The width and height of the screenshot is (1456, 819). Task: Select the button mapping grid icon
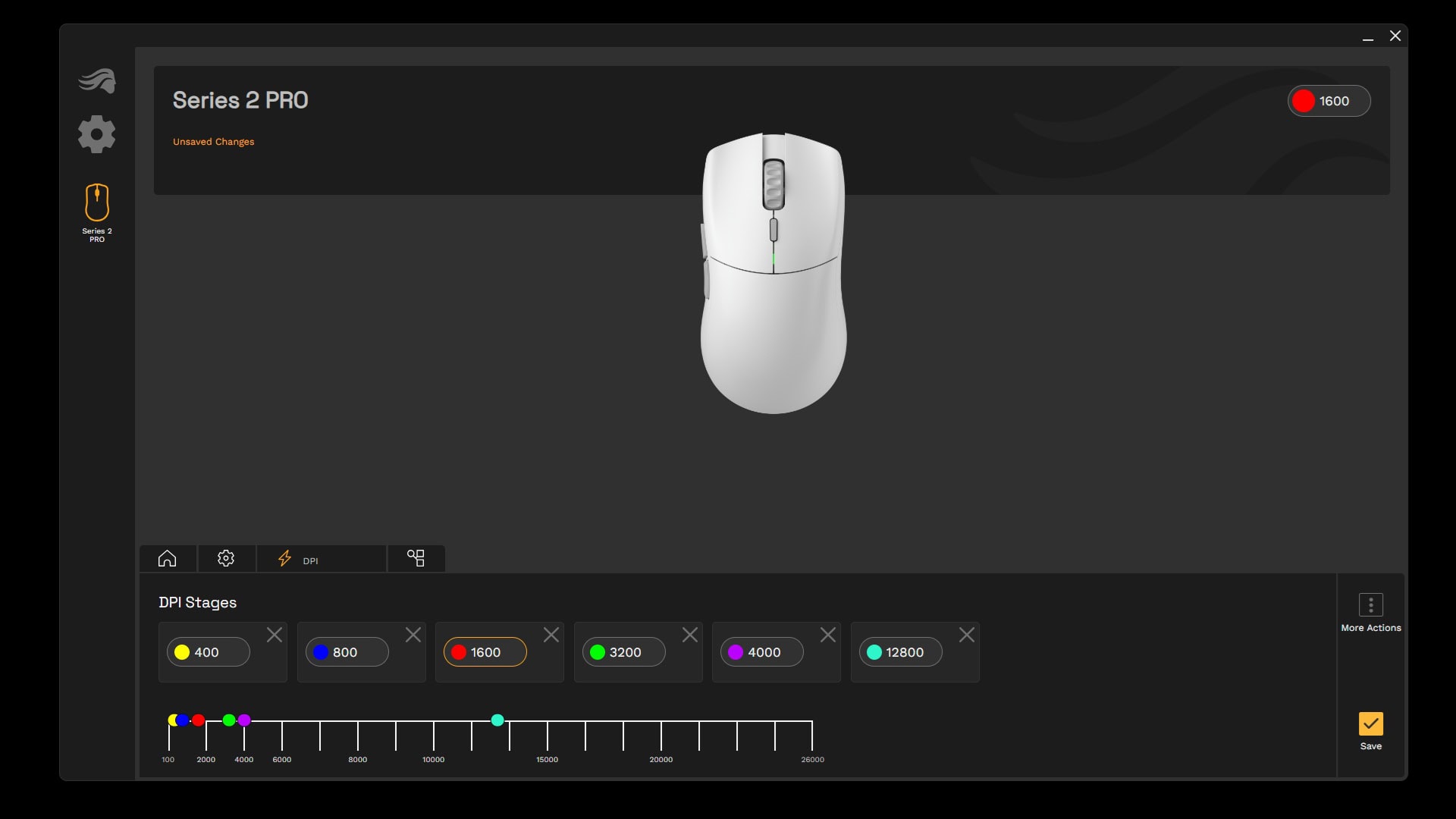click(x=416, y=557)
